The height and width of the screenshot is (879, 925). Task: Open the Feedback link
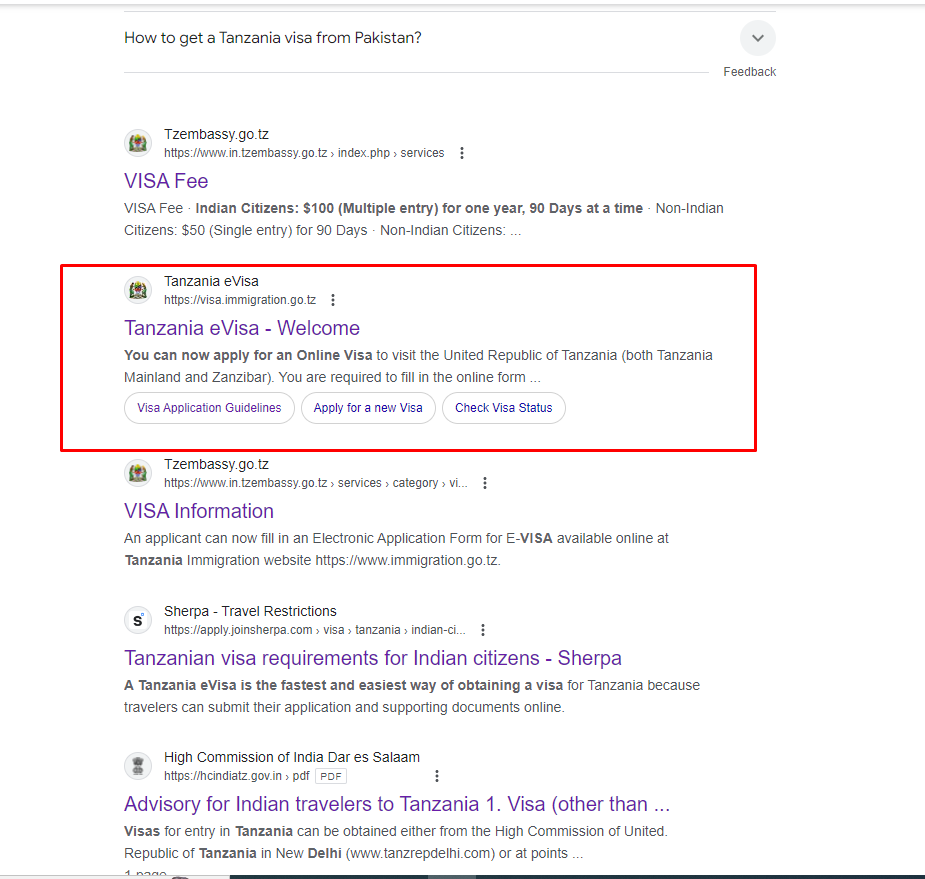tap(749, 72)
